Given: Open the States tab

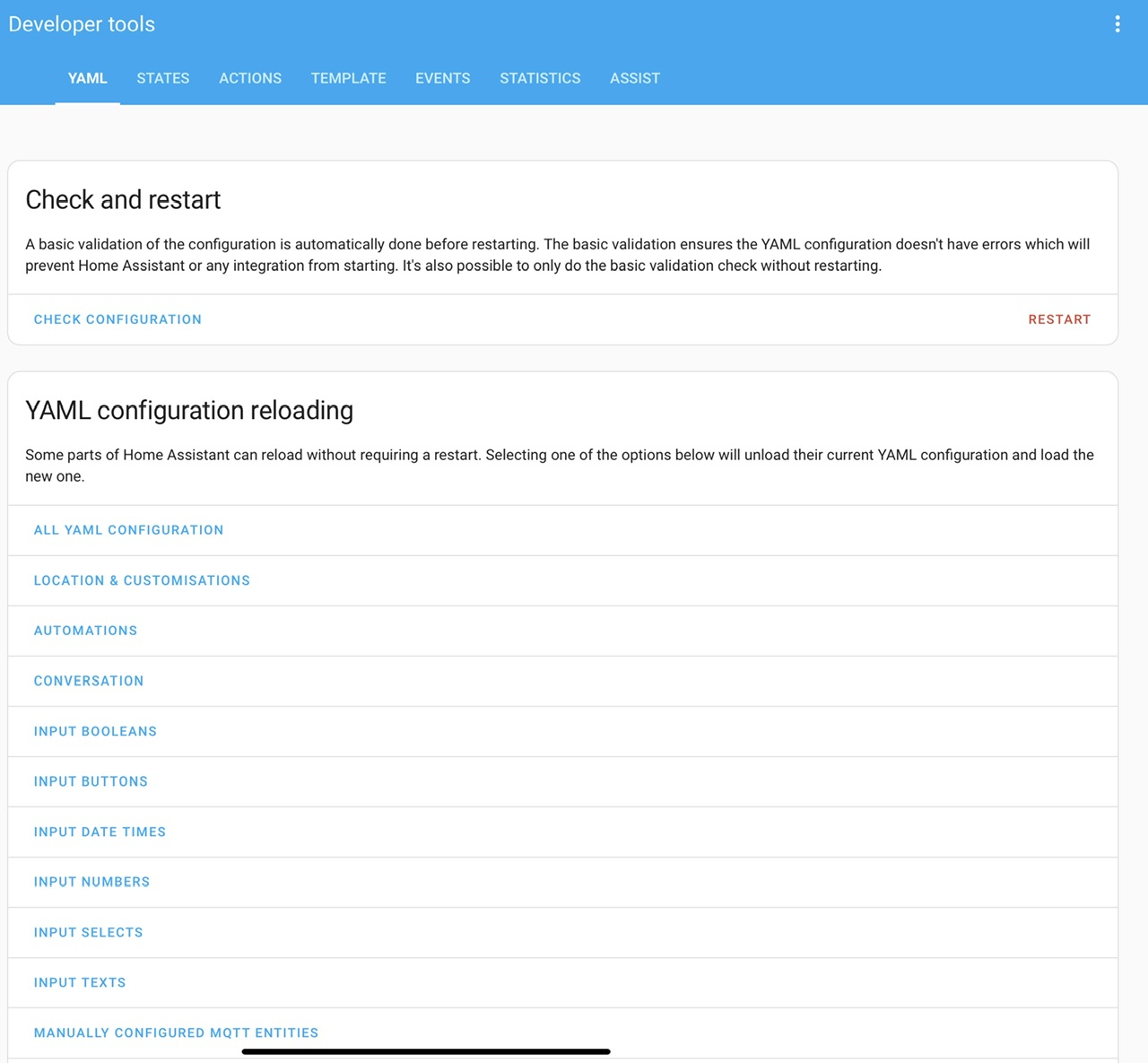Looking at the screenshot, I should point(163,78).
